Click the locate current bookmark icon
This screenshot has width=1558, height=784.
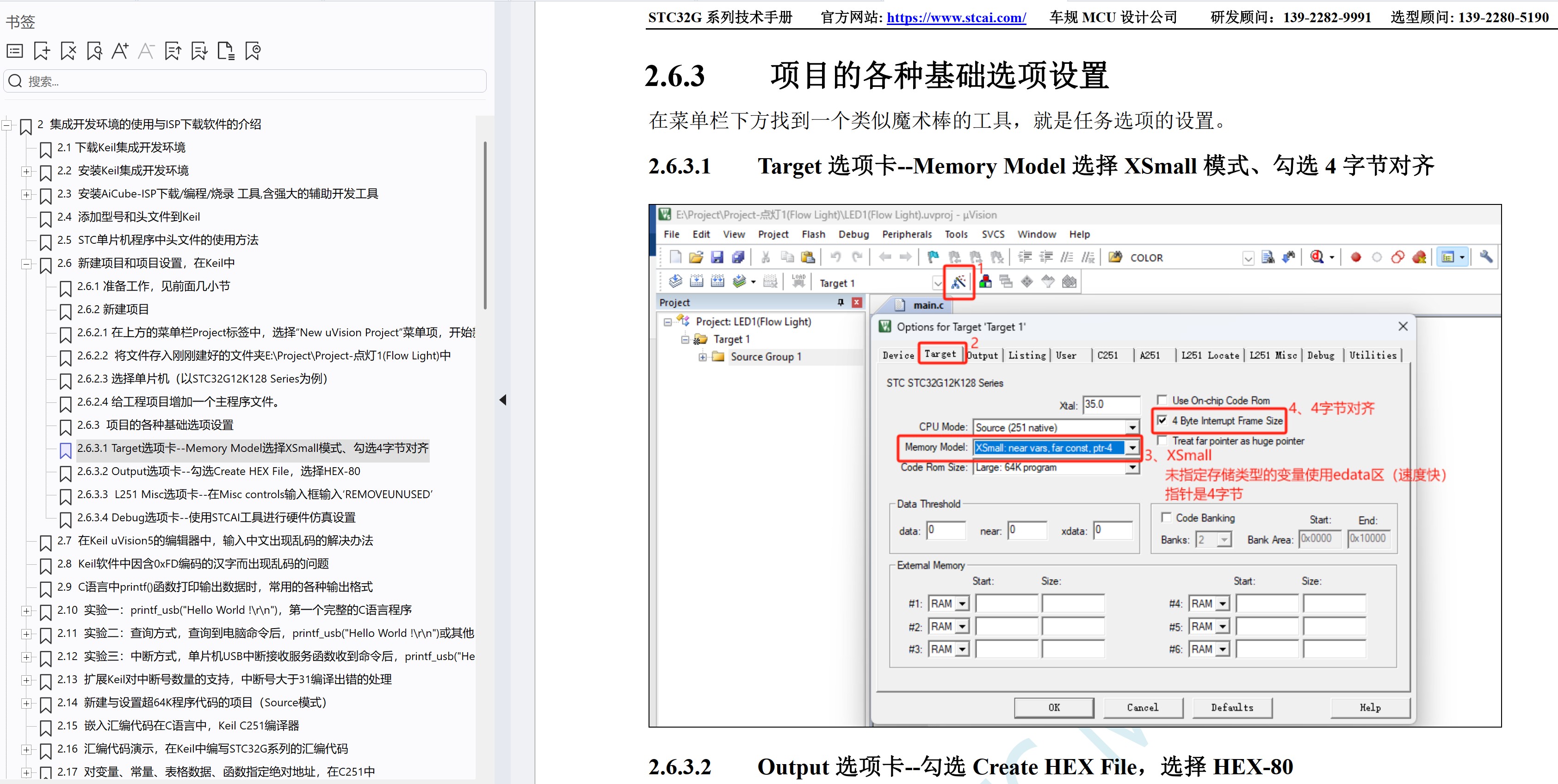[x=253, y=51]
